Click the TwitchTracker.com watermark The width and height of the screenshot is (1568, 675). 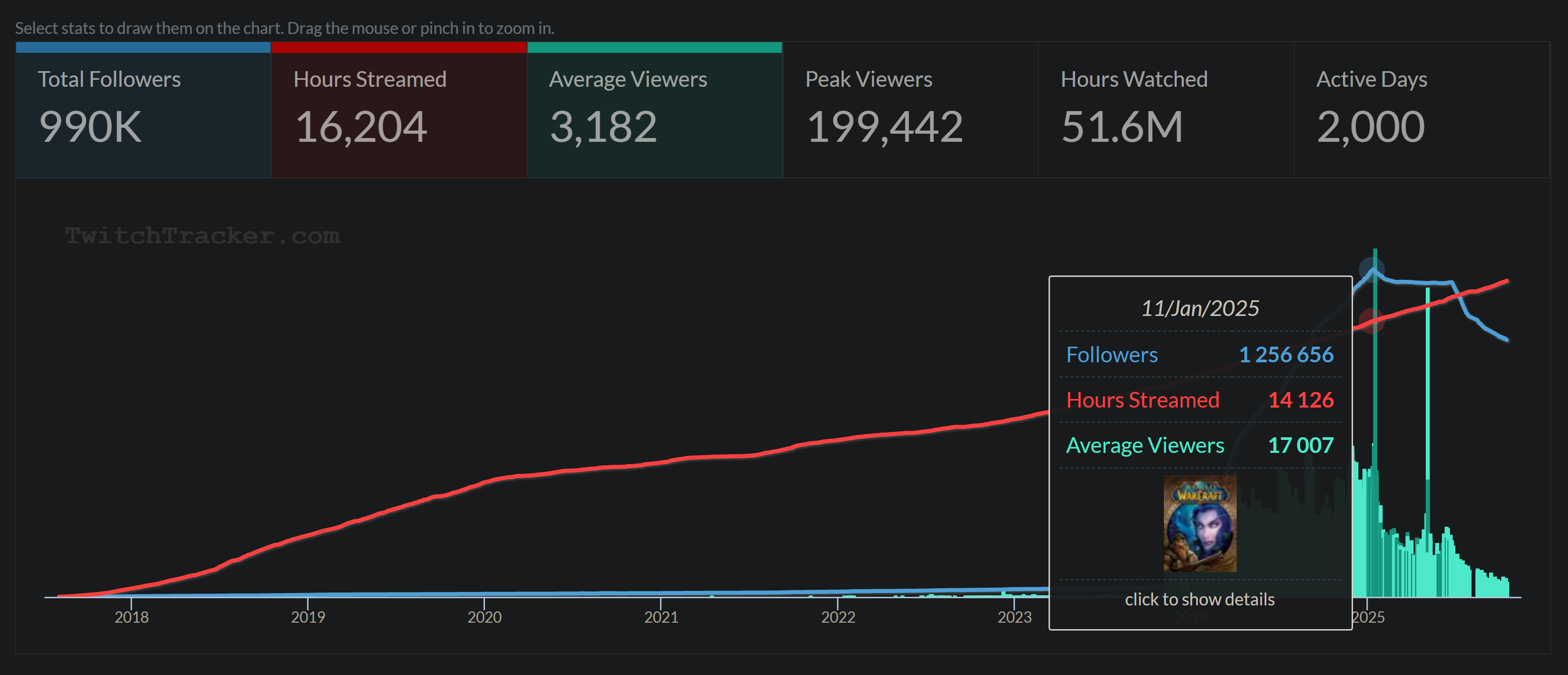pos(202,236)
